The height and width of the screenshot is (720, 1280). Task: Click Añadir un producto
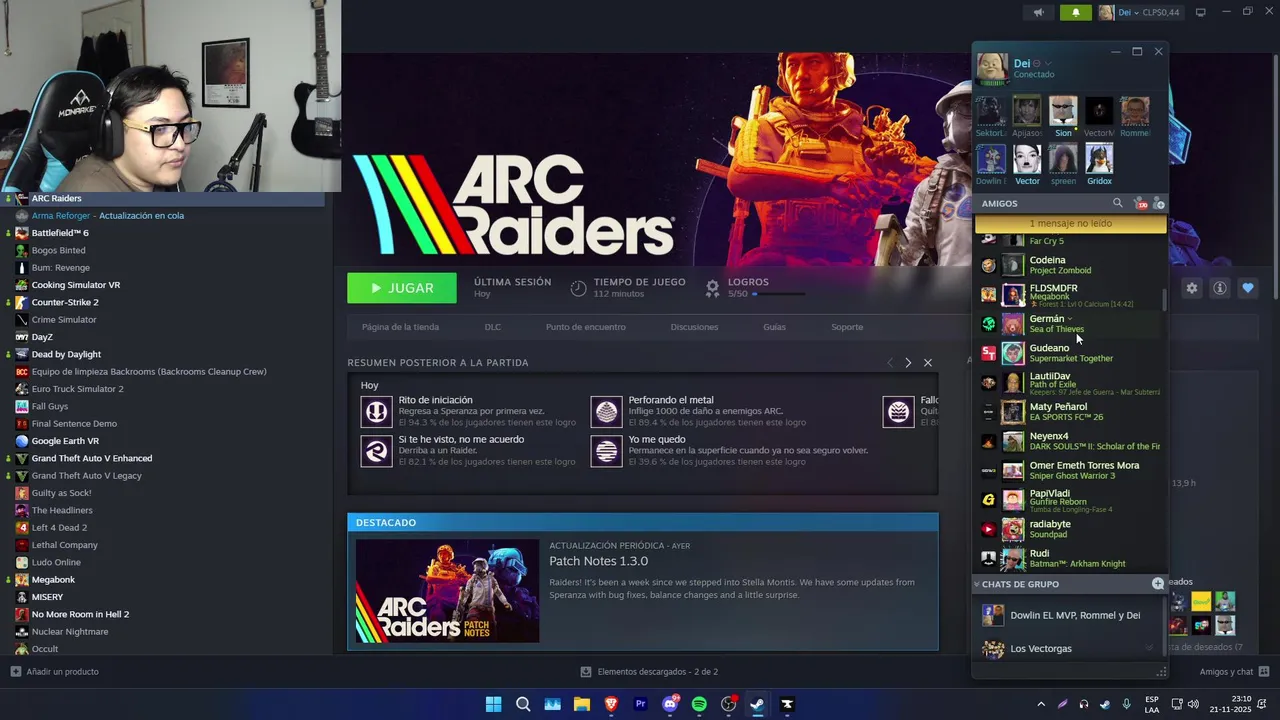click(x=55, y=672)
